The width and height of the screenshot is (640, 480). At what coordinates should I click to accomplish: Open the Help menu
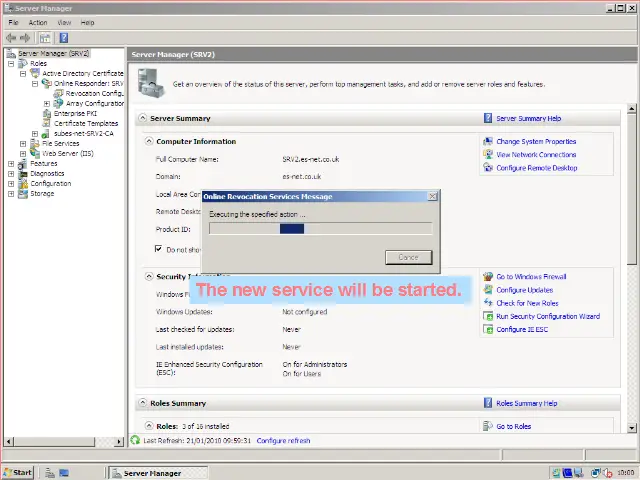click(x=87, y=22)
